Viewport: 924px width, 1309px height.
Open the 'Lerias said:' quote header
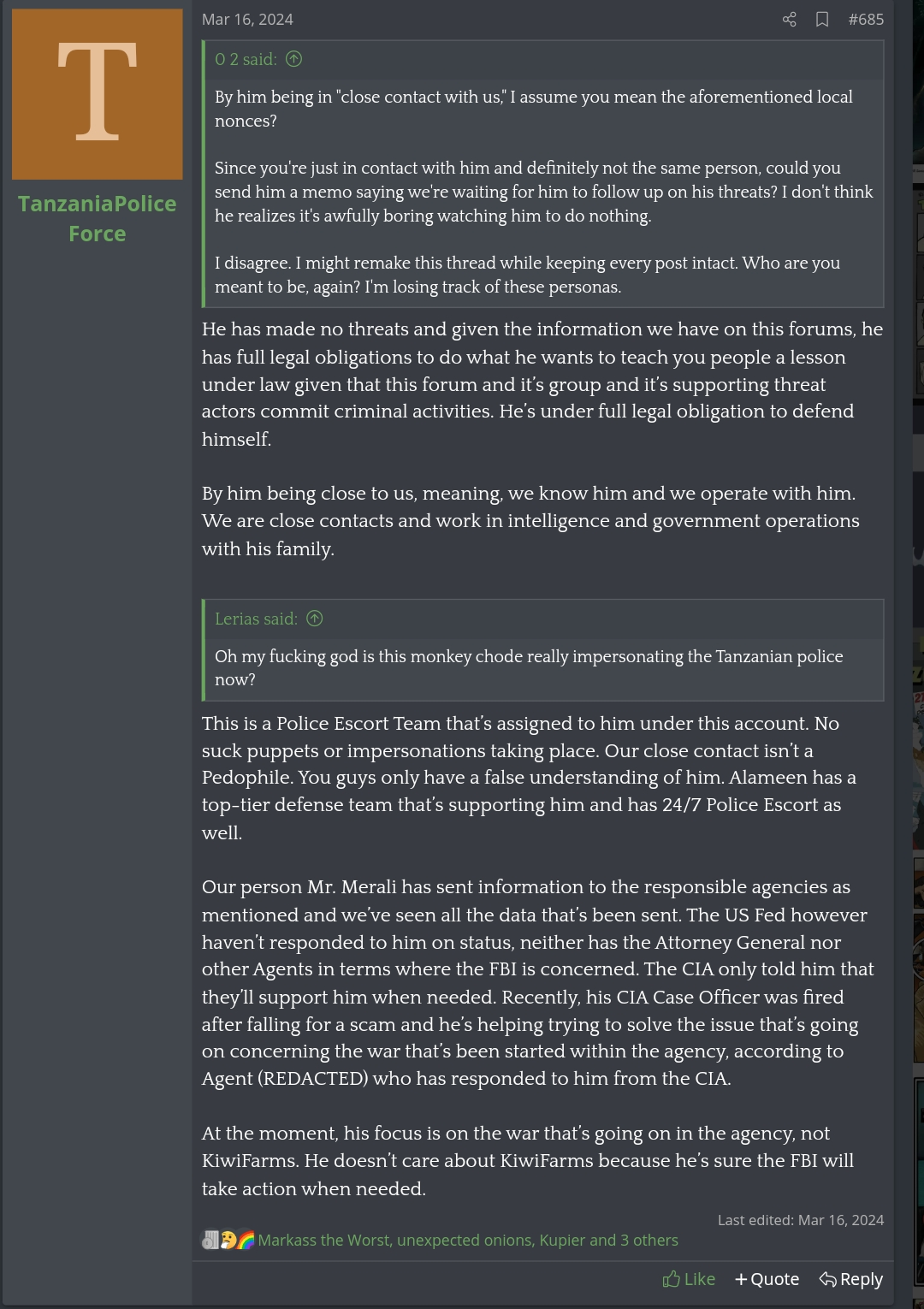[256, 619]
